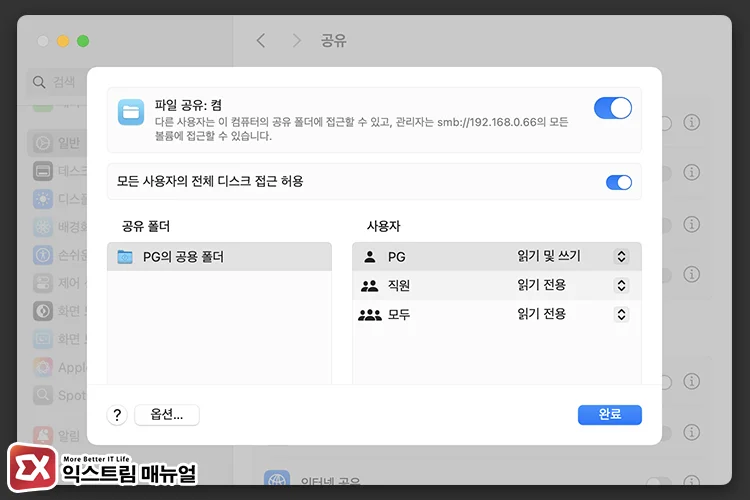
Task: Click the info icon beside 디스크 접근 허용 switch
Action: 692,172
